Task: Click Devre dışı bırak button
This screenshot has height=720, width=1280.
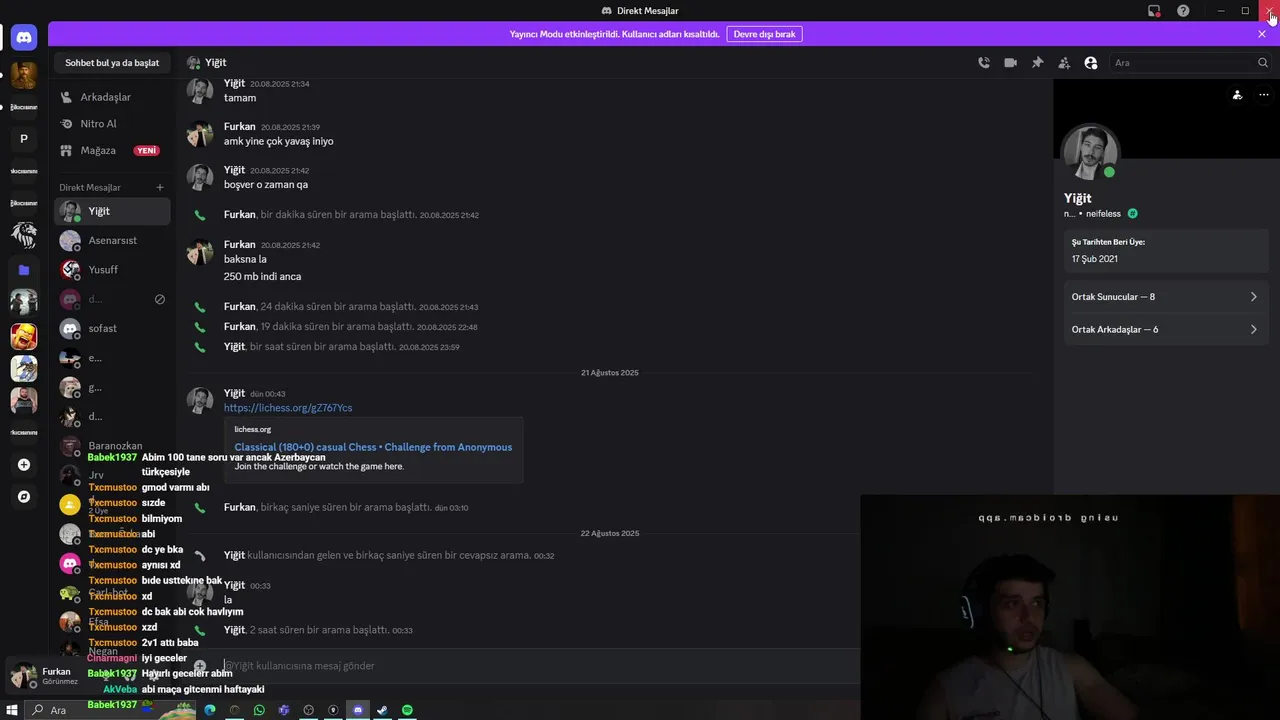Action: click(x=764, y=34)
